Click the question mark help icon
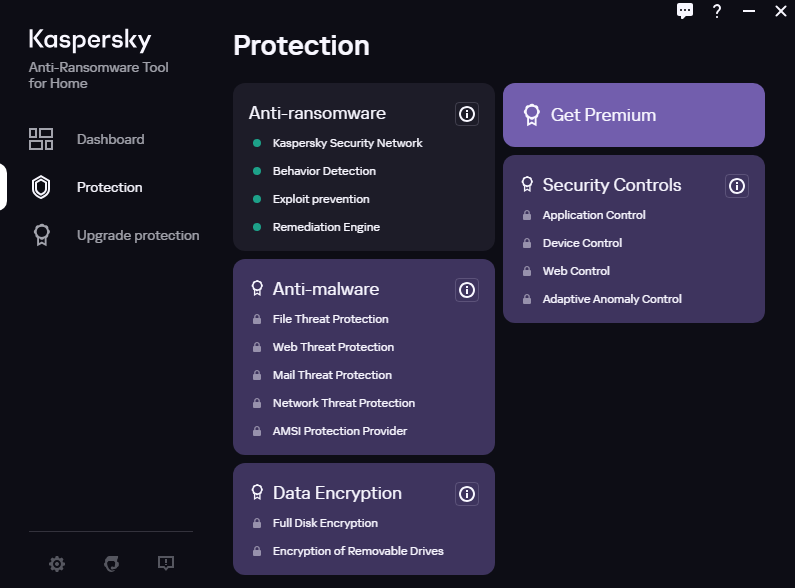The width and height of the screenshot is (795, 588). point(717,11)
